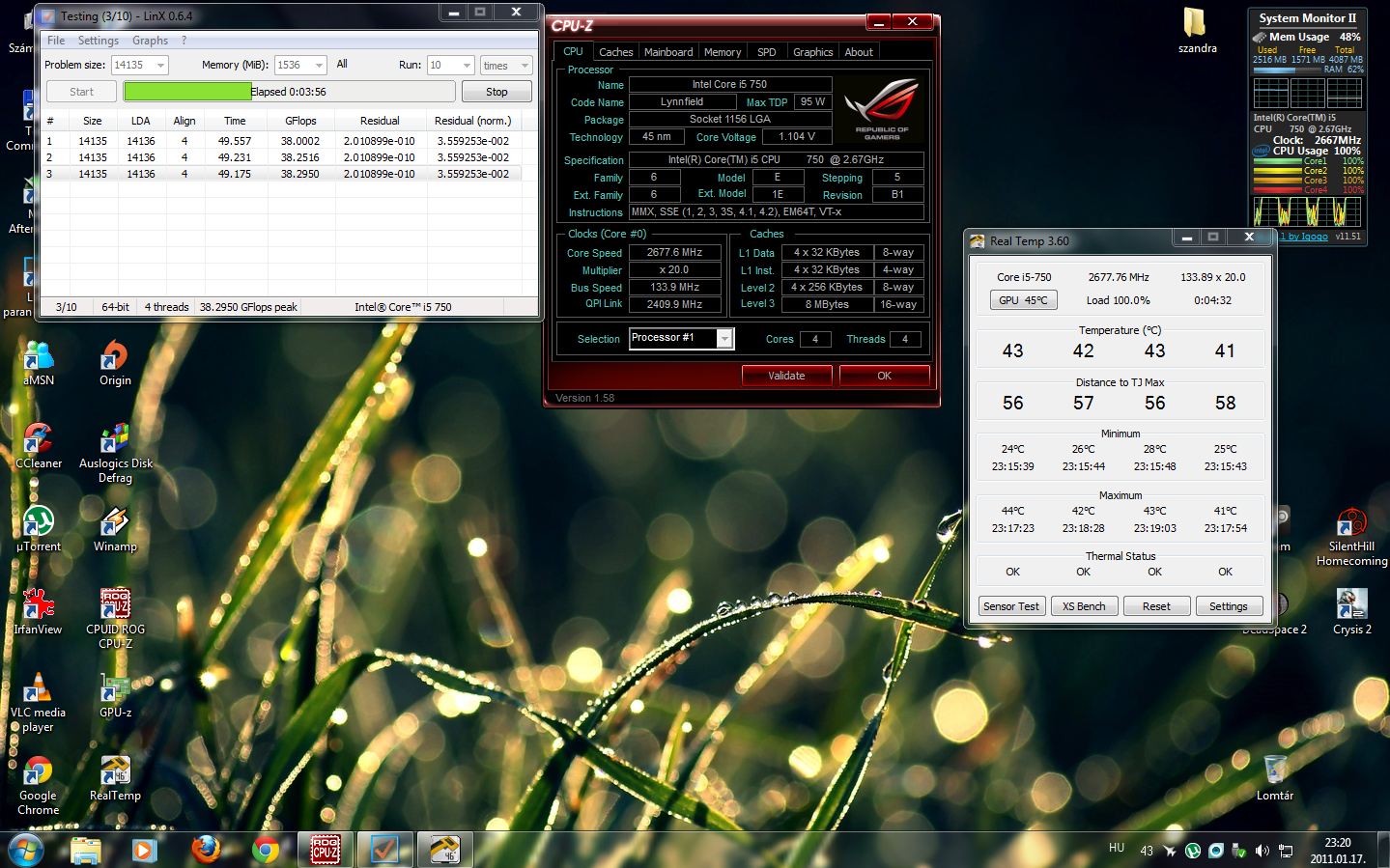1390x868 pixels.
Task: Open LinX File menu
Action: [x=56, y=41]
